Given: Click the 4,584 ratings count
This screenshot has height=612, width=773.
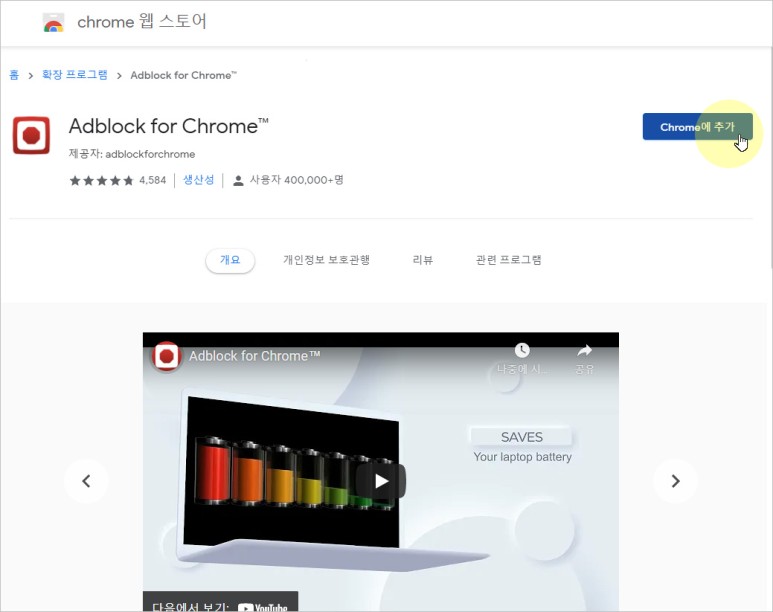Looking at the screenshot, I should [152, 180].
